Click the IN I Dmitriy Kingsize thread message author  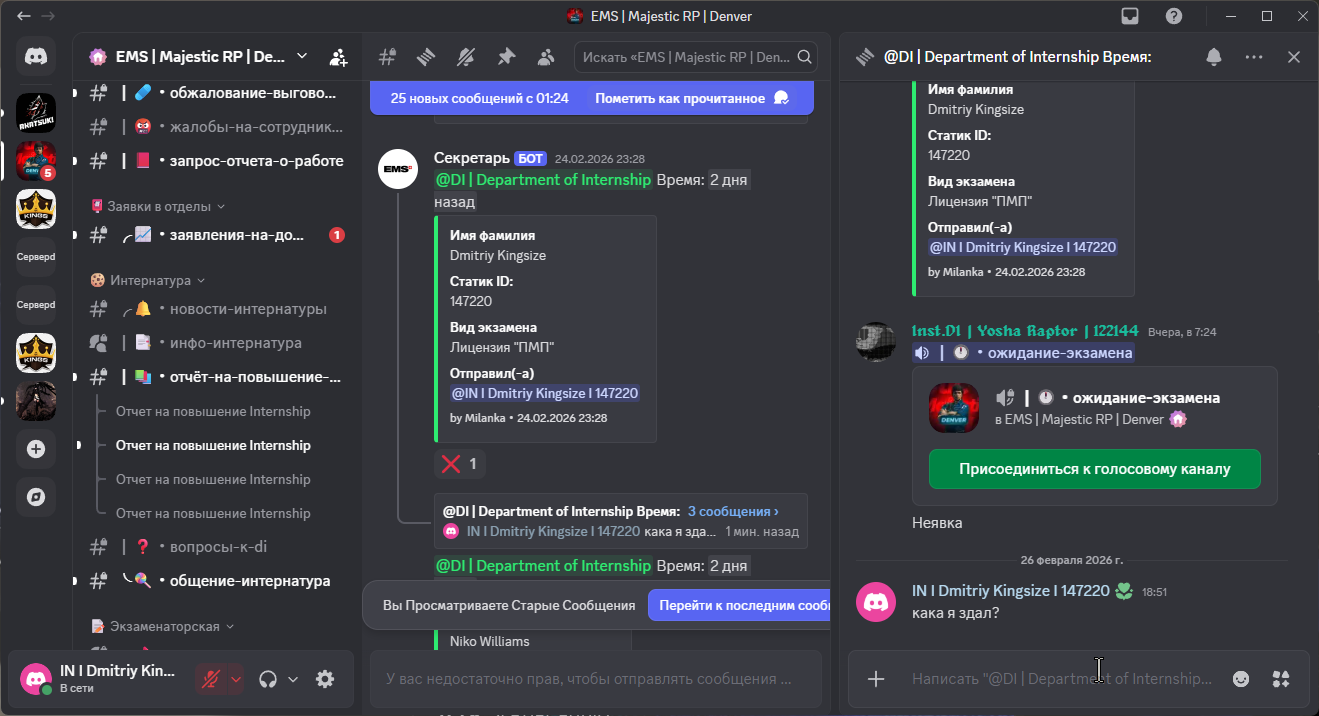click(1010, 591)
